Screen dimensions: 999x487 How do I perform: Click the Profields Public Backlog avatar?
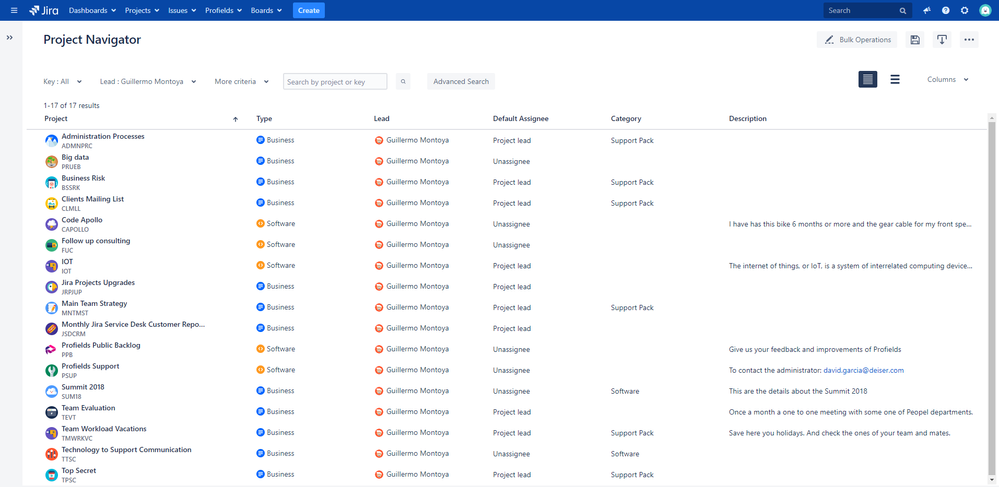52,349
